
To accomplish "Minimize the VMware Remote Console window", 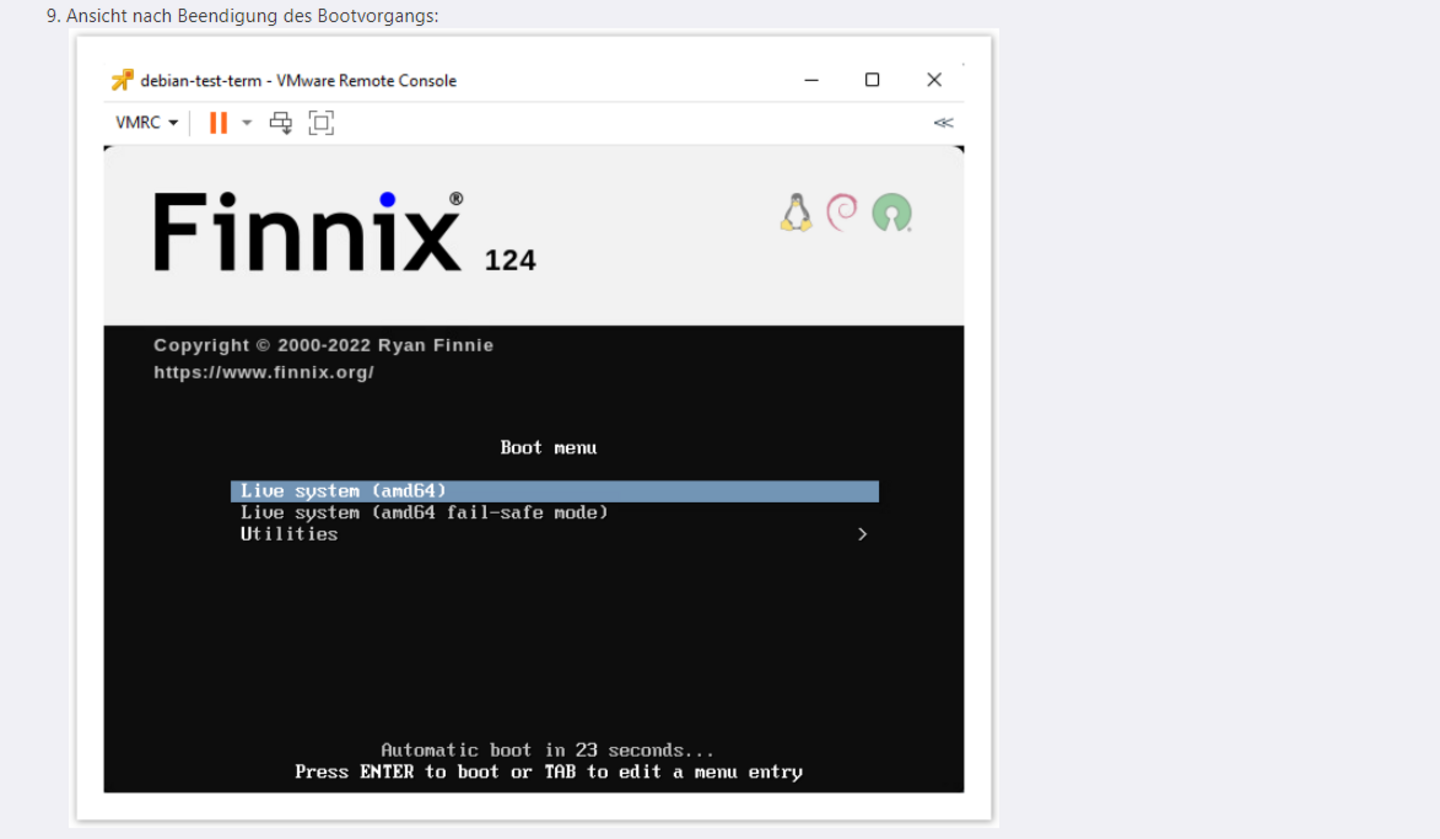I will pyautogui.click(x=811, y=80).
